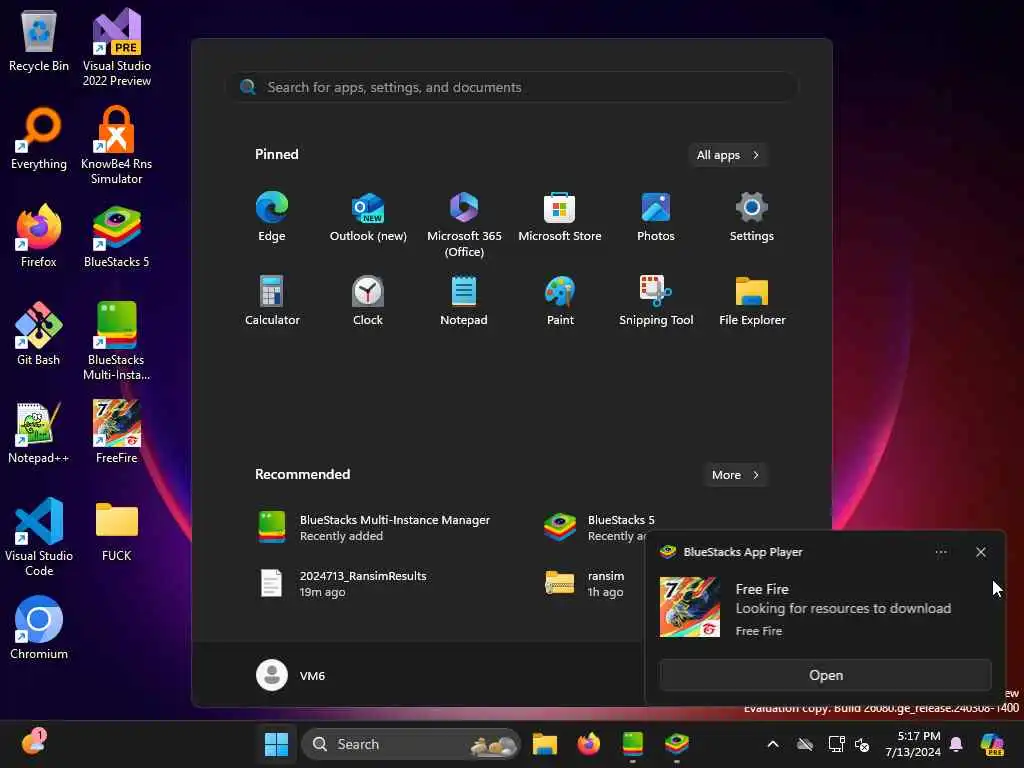Click taskbar Search box
Image resolution: width=1024 pixels, height=768 pixels.
(x=411, y=744)
